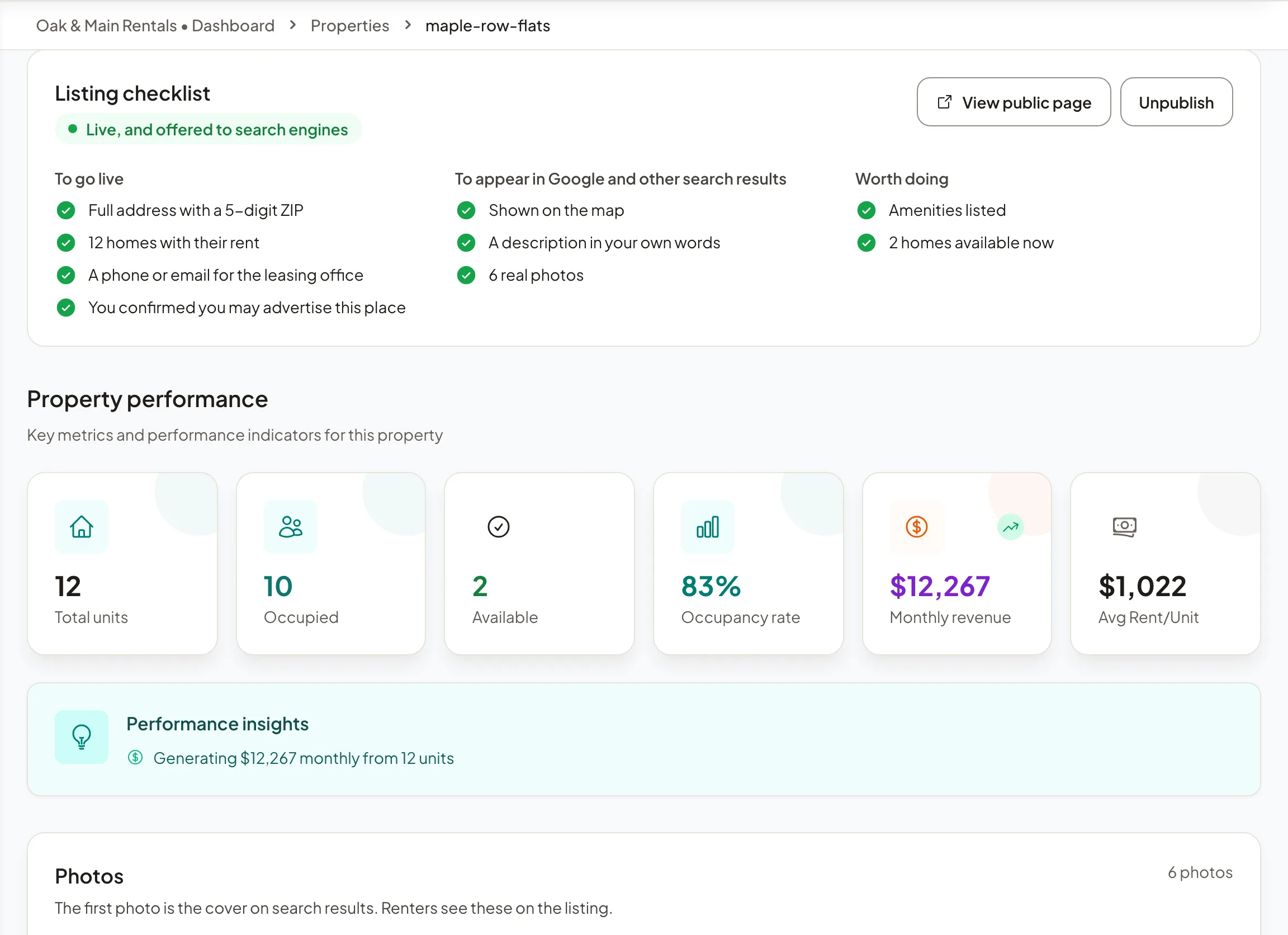Viewport: 1288px width, 935px height.
Task: Click the green check next to 12 homes with their rent
Action: tap(66, 243)
